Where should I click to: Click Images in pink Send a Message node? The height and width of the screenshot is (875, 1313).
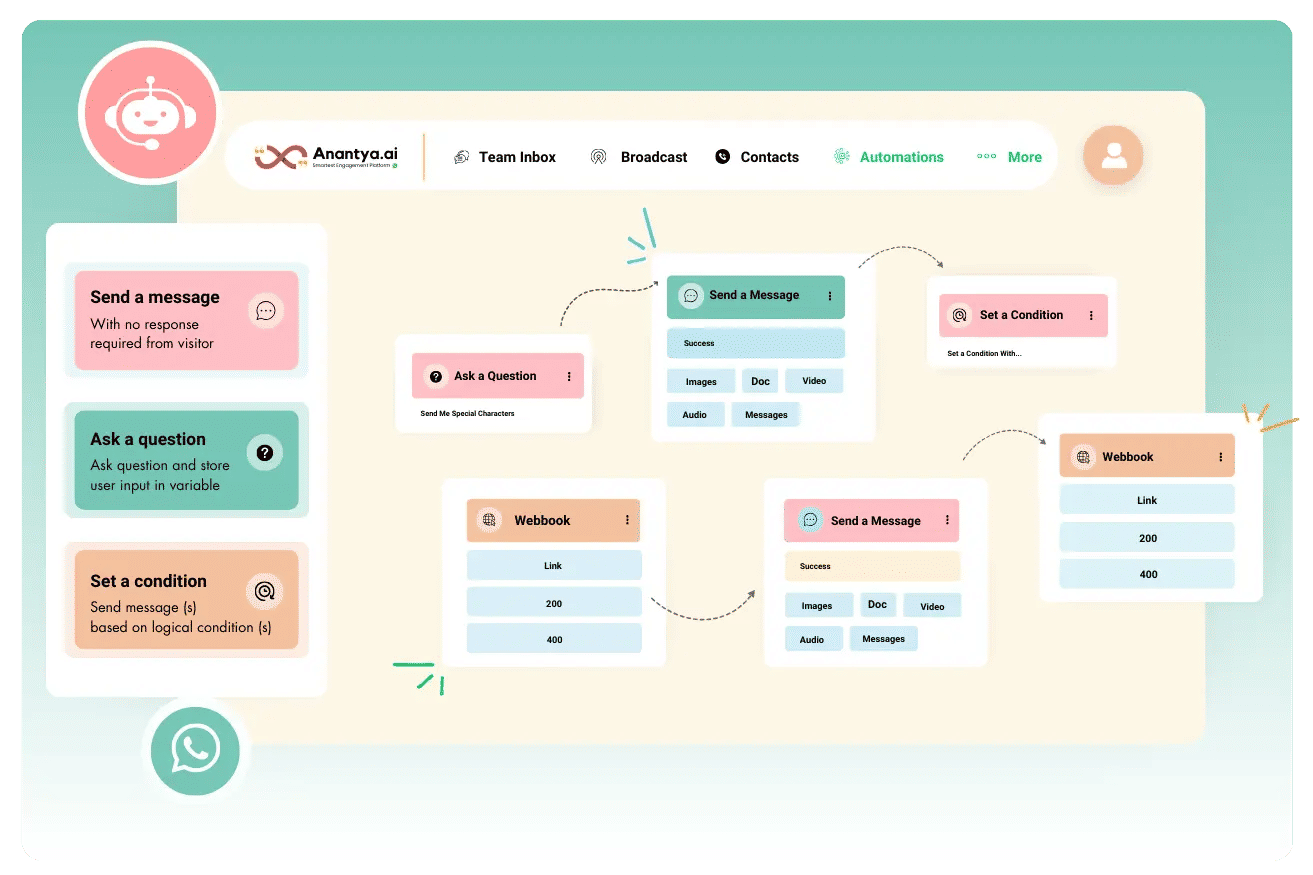pos(817,606)
